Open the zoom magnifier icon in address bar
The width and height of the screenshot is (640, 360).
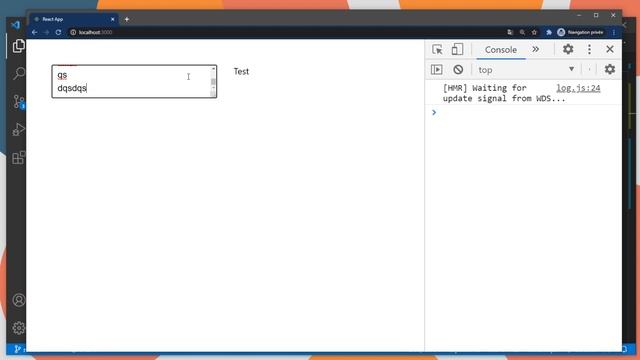click(x=522, y=32)
